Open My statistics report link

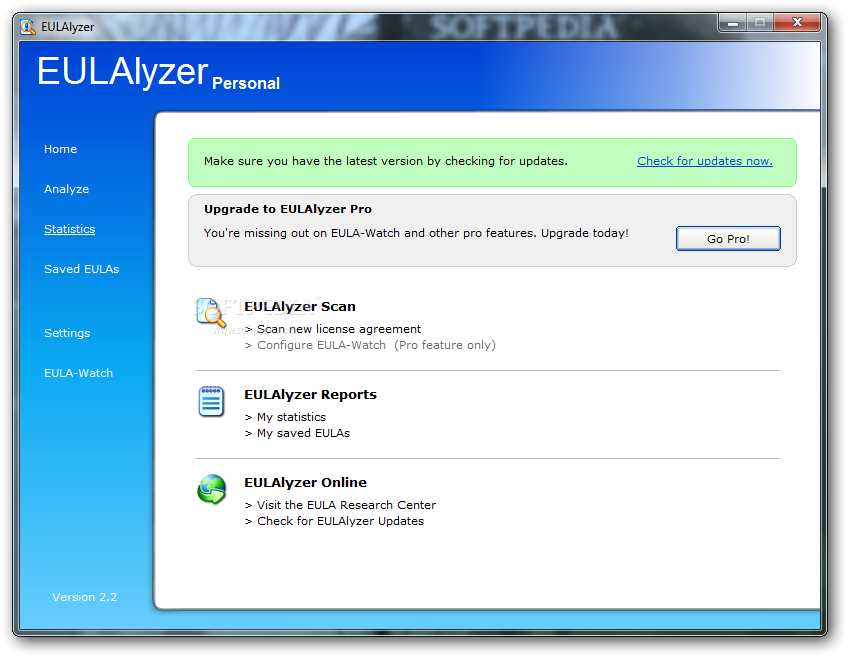292,417
